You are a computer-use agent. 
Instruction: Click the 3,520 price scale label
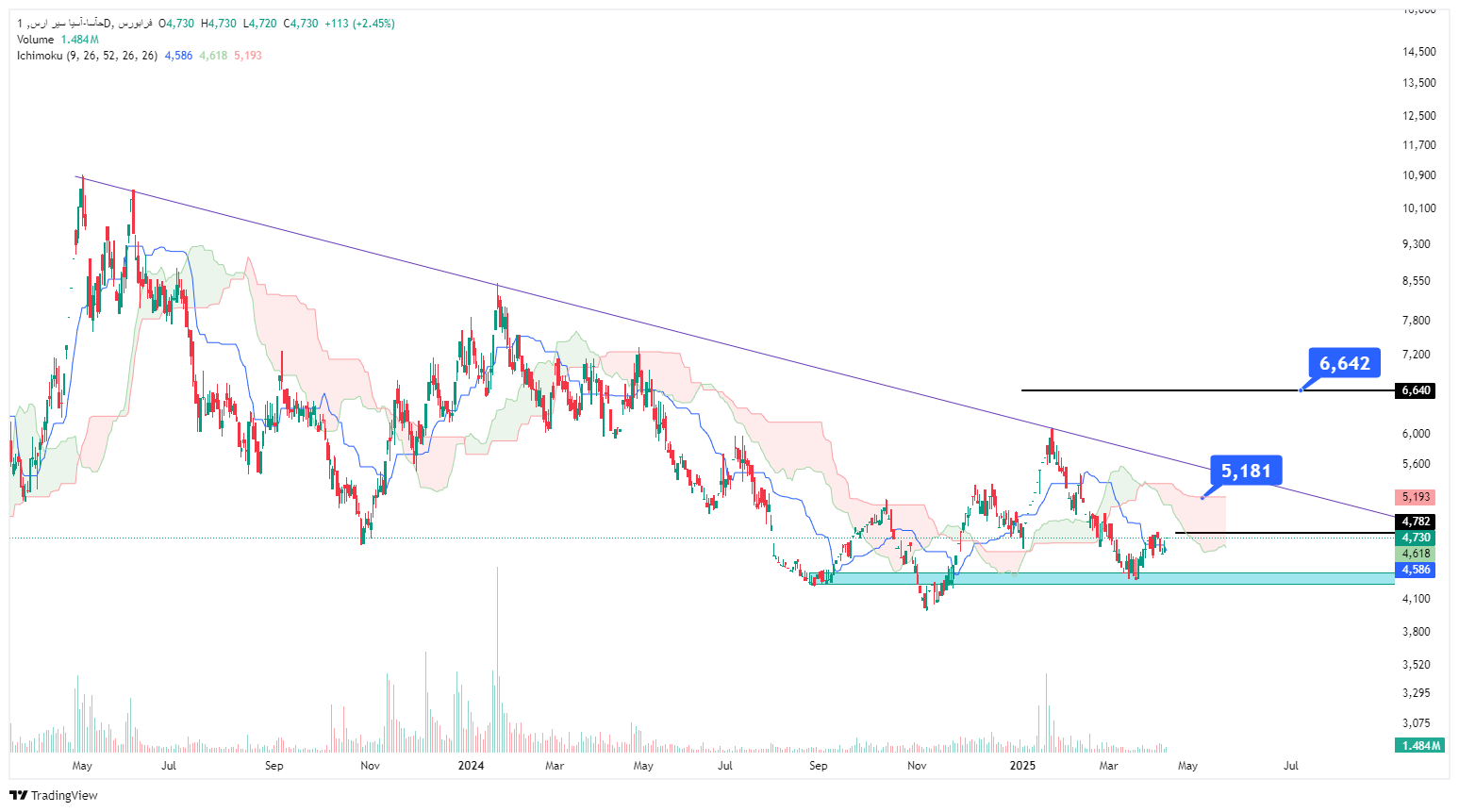(x=1417, y=665)
